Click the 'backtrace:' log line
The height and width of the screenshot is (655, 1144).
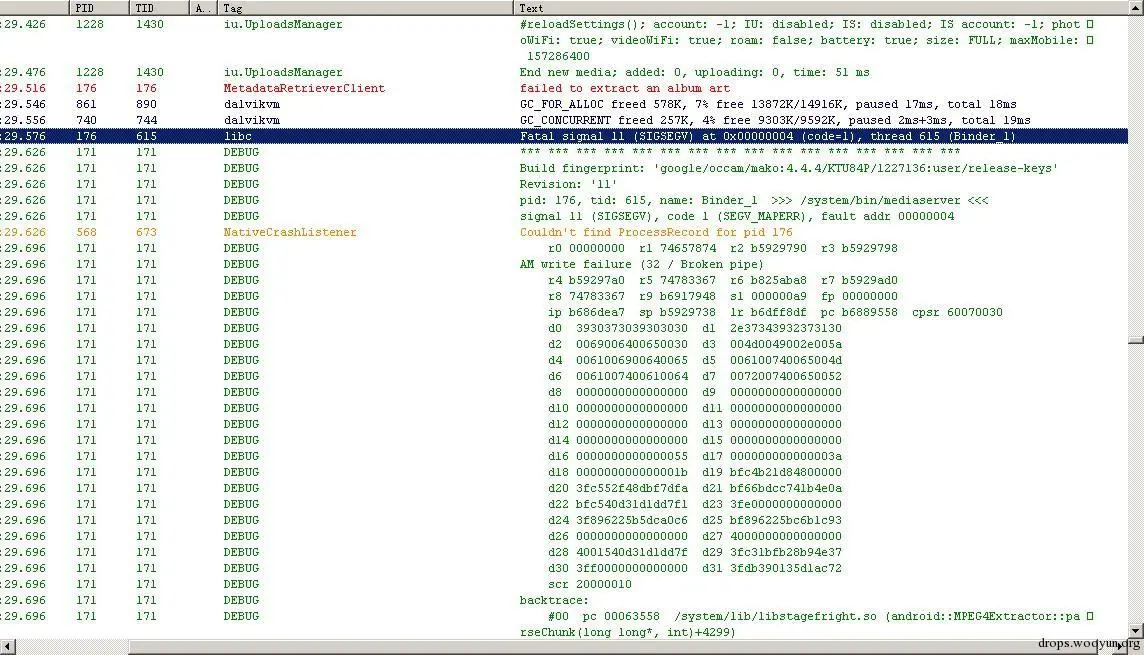[554, 601]
